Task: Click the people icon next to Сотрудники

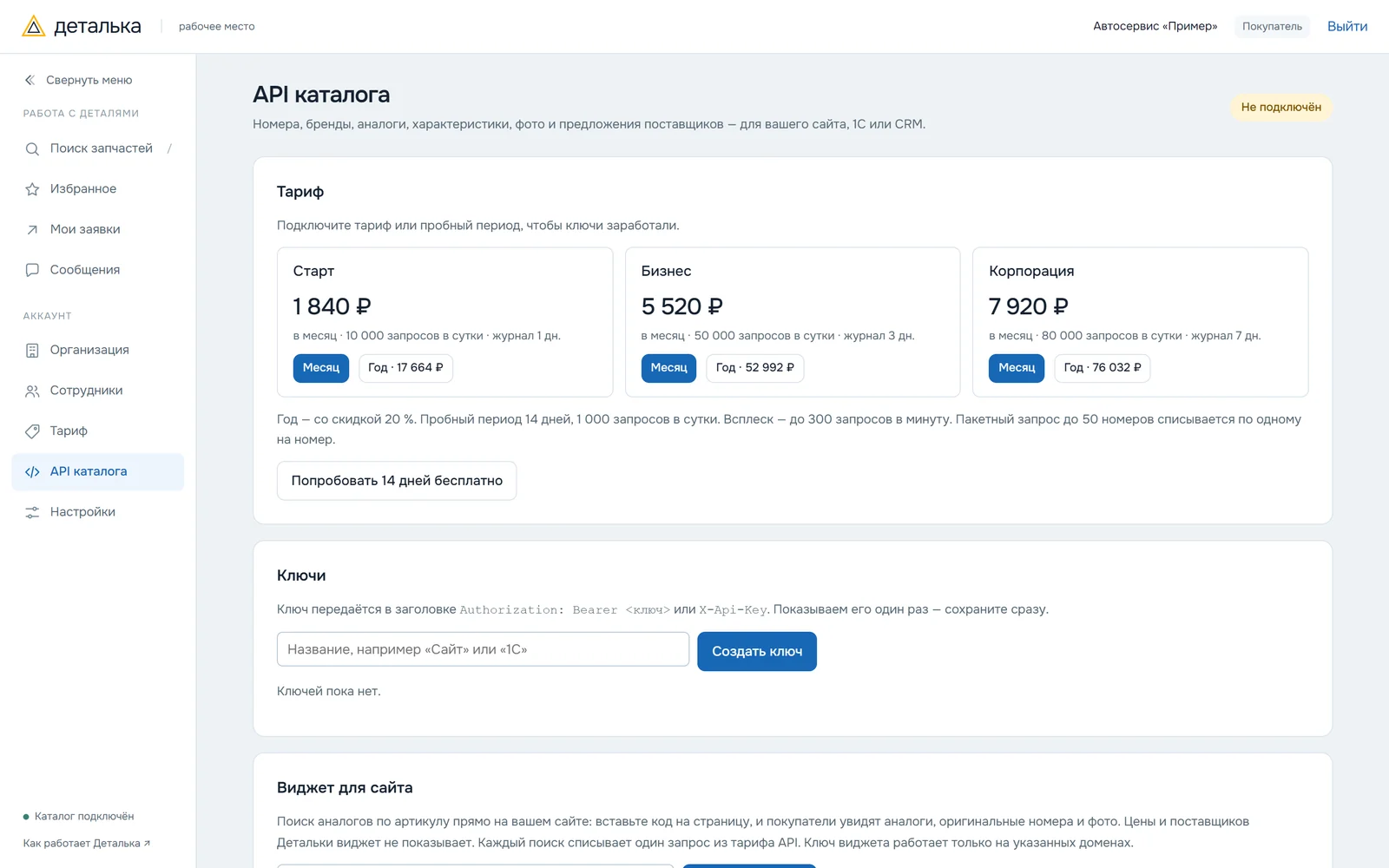Action: [x=32, y=391]
